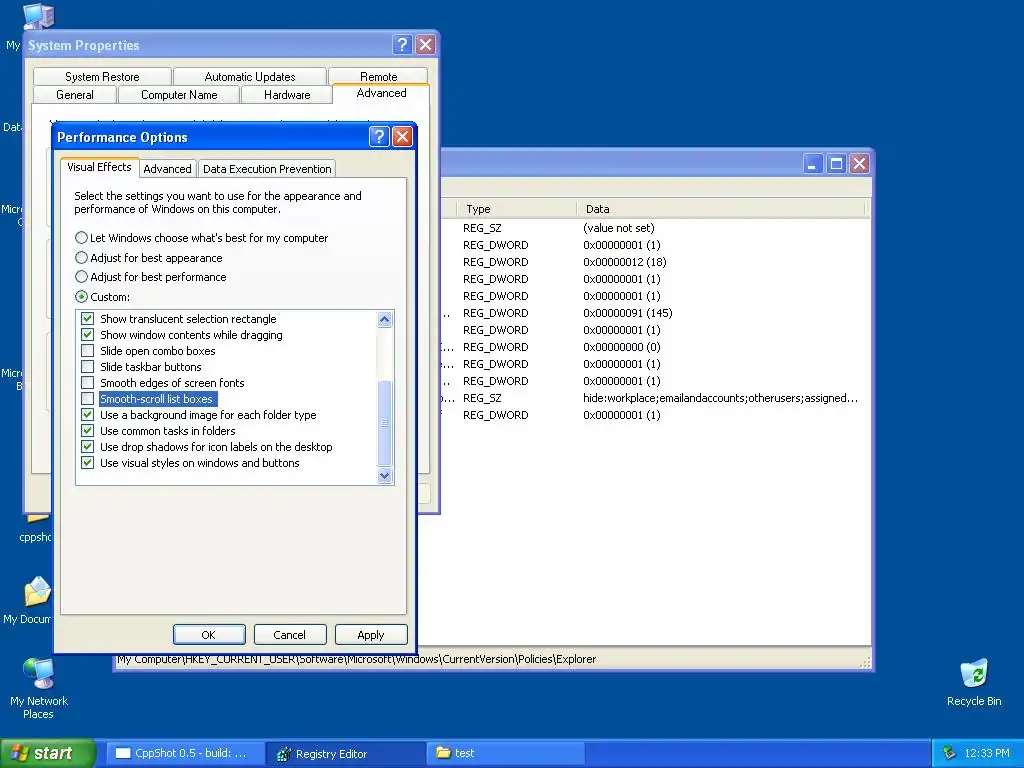
Task: Click the 12:33 PM taskbar clock
Action: (x=987, y=754)
